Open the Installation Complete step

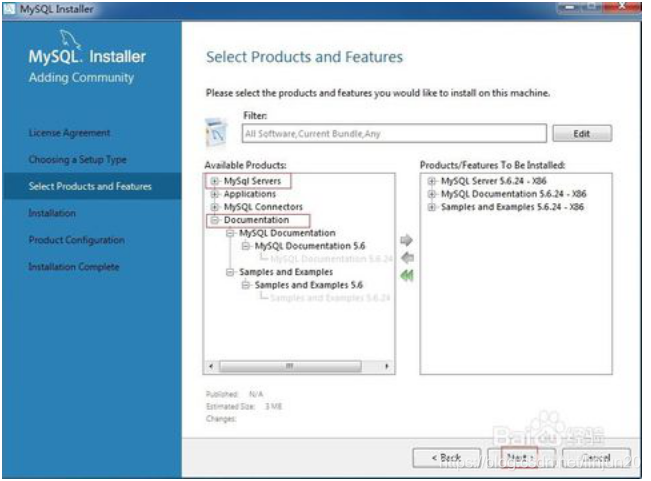coord(74,267)
